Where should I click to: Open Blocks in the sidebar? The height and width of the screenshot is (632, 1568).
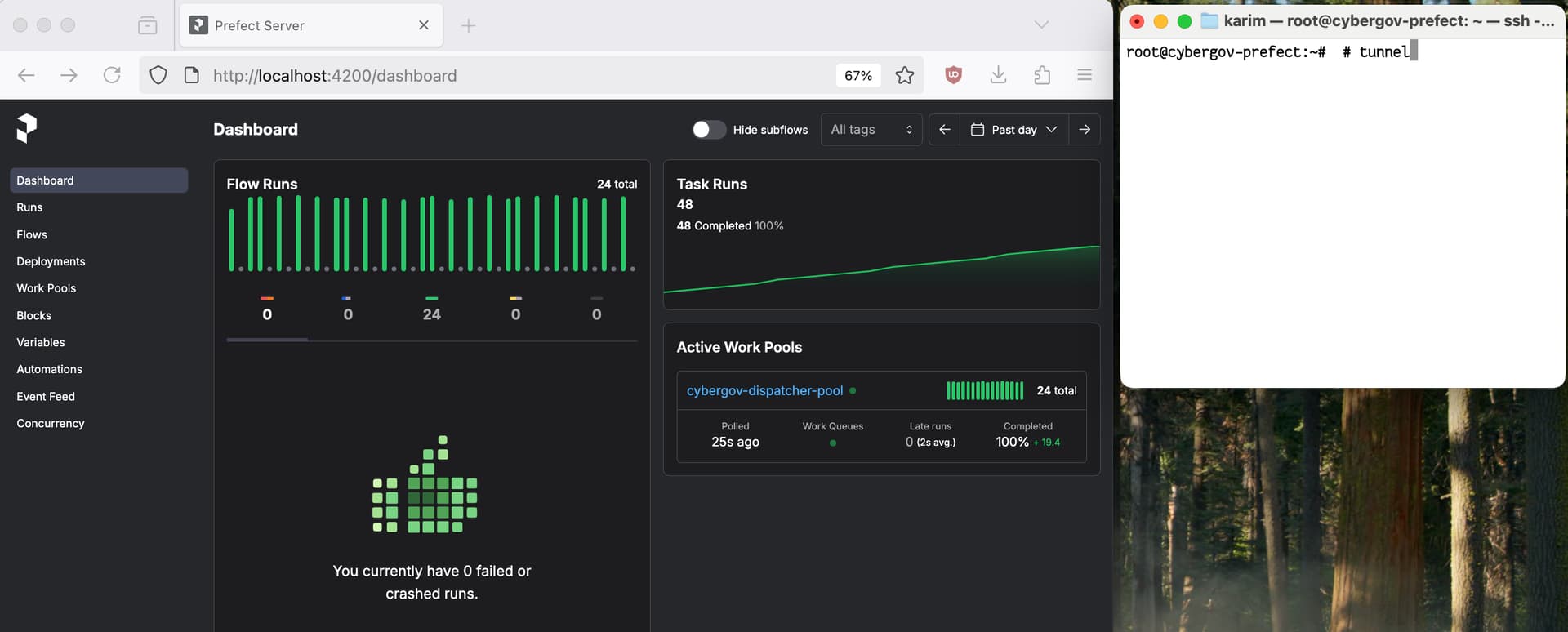pos(99,315)
